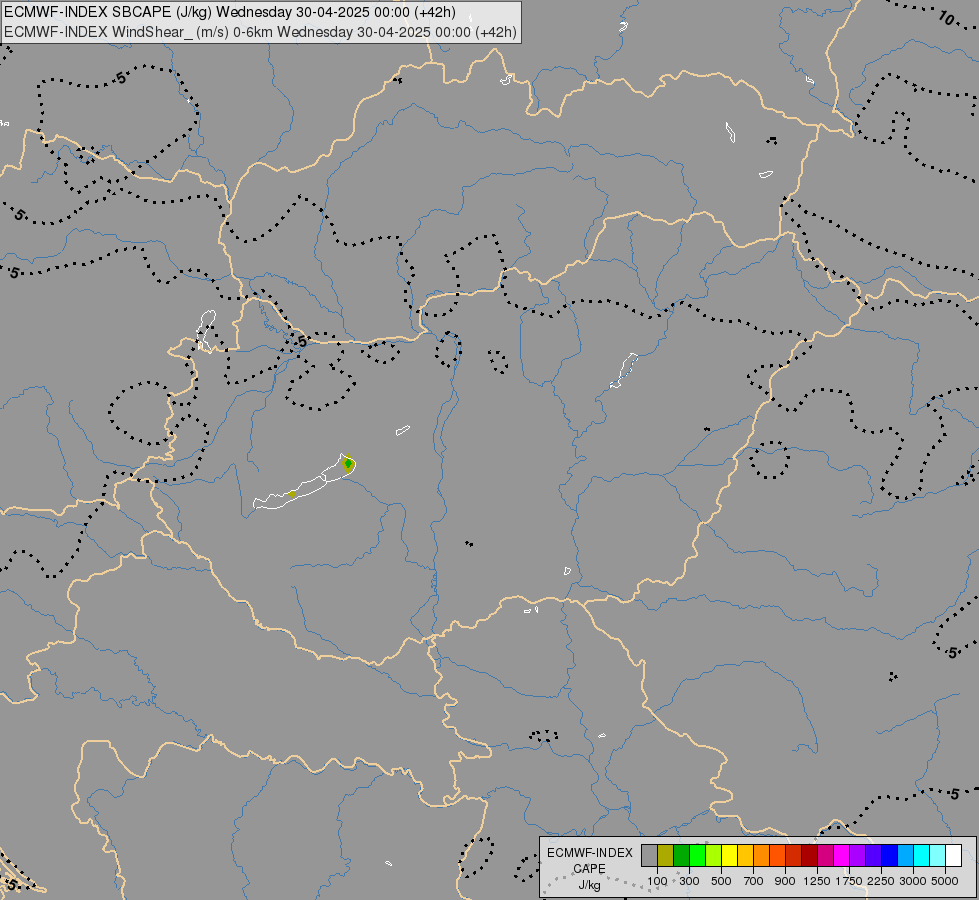Click the "ECMWF-INDEX WindShear_ (m/s) 0-6km" title line
Screen dimensions: 979x900
pyautogui.click(x=260, y=32)
